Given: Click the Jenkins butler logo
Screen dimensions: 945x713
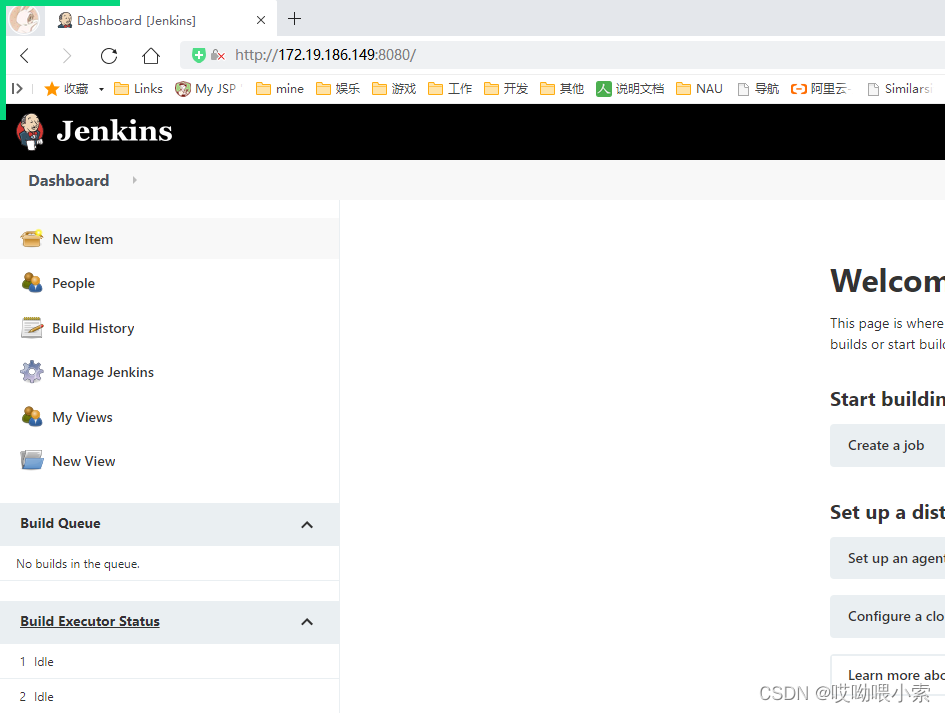Looking at the screenshot, I should pyautogui.click(x=30, y=131).
